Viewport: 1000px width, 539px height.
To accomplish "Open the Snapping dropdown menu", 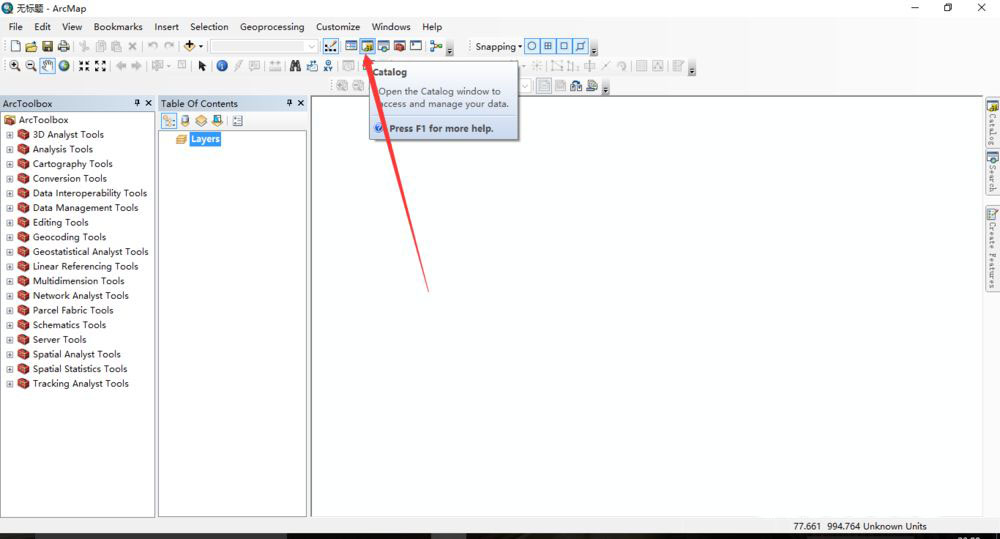I will click(499, 47).
